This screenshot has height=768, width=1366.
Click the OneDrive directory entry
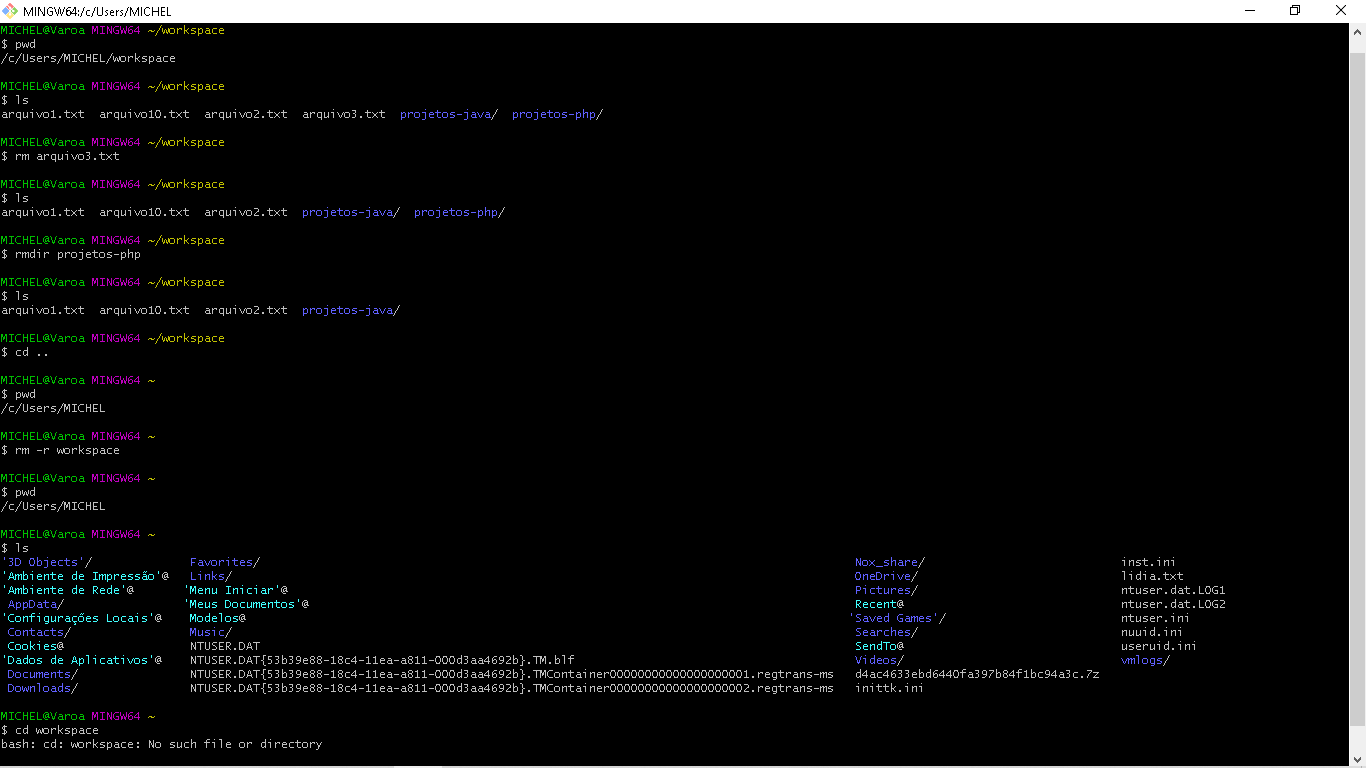886,576
